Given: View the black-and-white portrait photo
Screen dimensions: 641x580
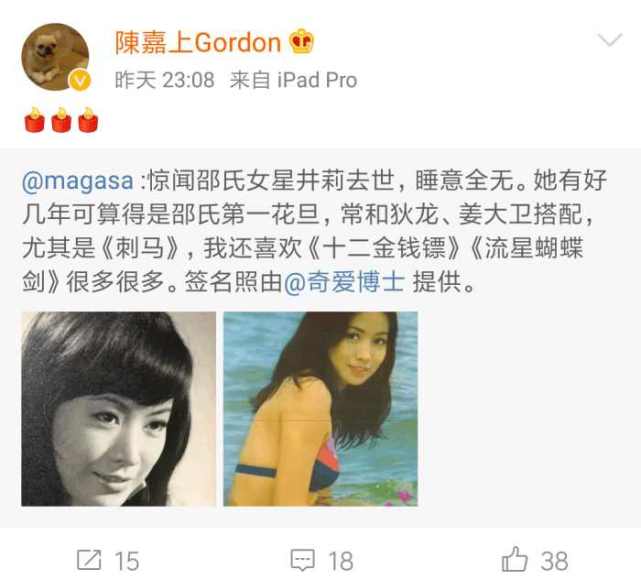Looking at the screenshot, I should pyautogui.click(x=119, y=409).
